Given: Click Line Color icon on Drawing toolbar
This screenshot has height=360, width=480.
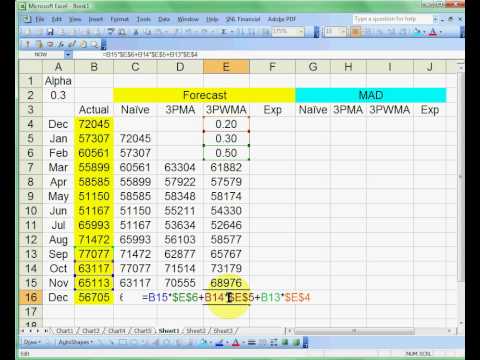Looking at the screenshot, I should 219,342.
